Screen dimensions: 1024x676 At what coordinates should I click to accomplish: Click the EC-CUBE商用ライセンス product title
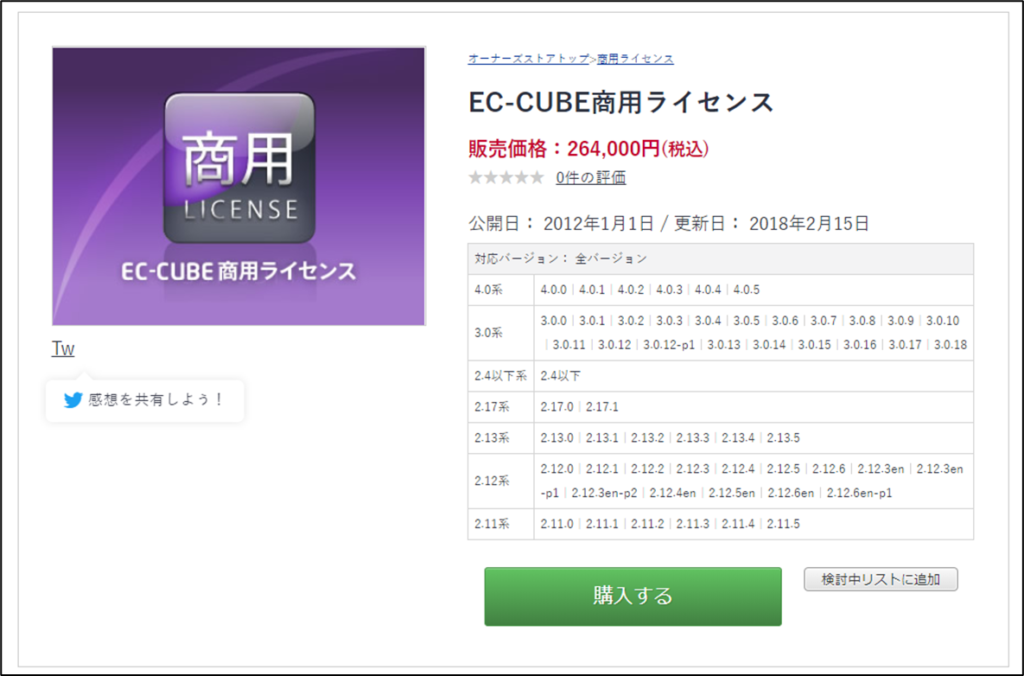tap(621, 103)
